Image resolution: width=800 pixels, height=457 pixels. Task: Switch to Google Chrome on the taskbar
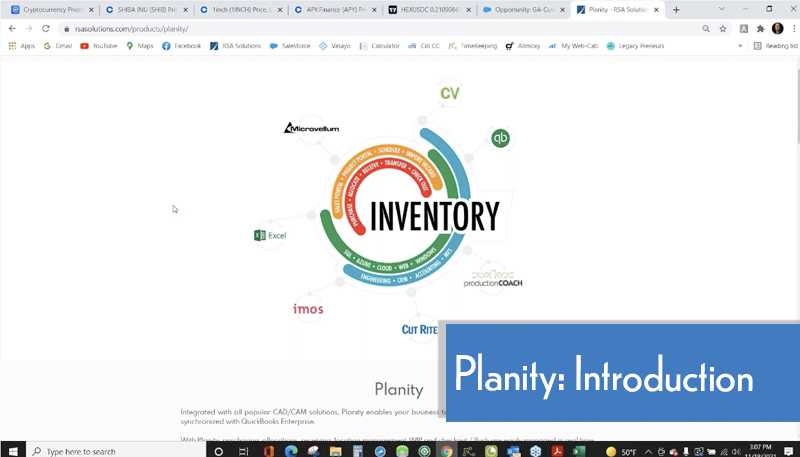446,451
